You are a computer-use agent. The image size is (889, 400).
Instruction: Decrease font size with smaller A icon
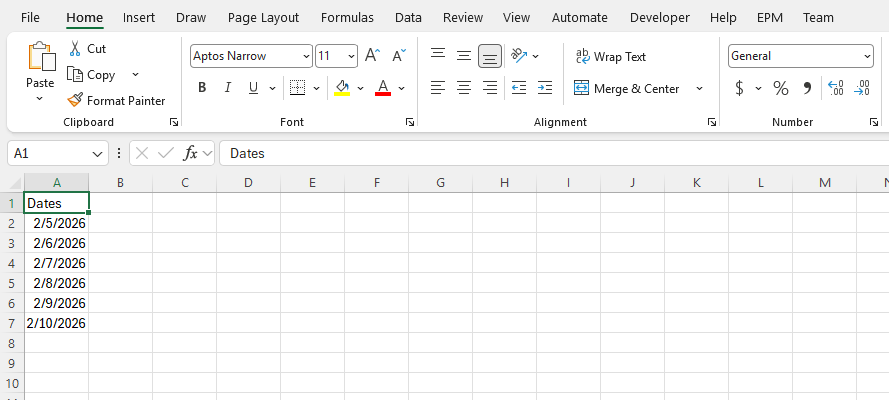[x=399, y=56]
